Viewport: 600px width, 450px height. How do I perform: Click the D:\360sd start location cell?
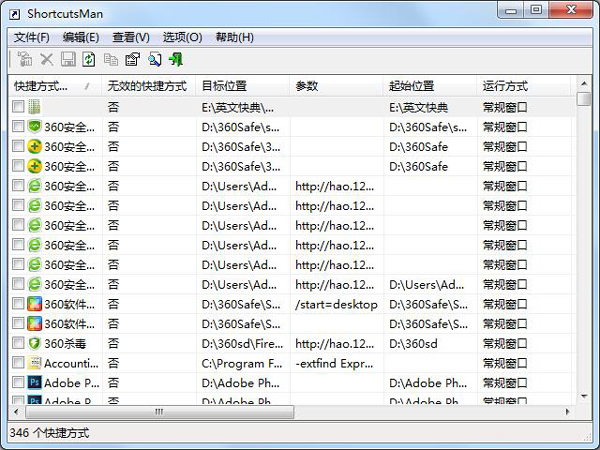413,344
